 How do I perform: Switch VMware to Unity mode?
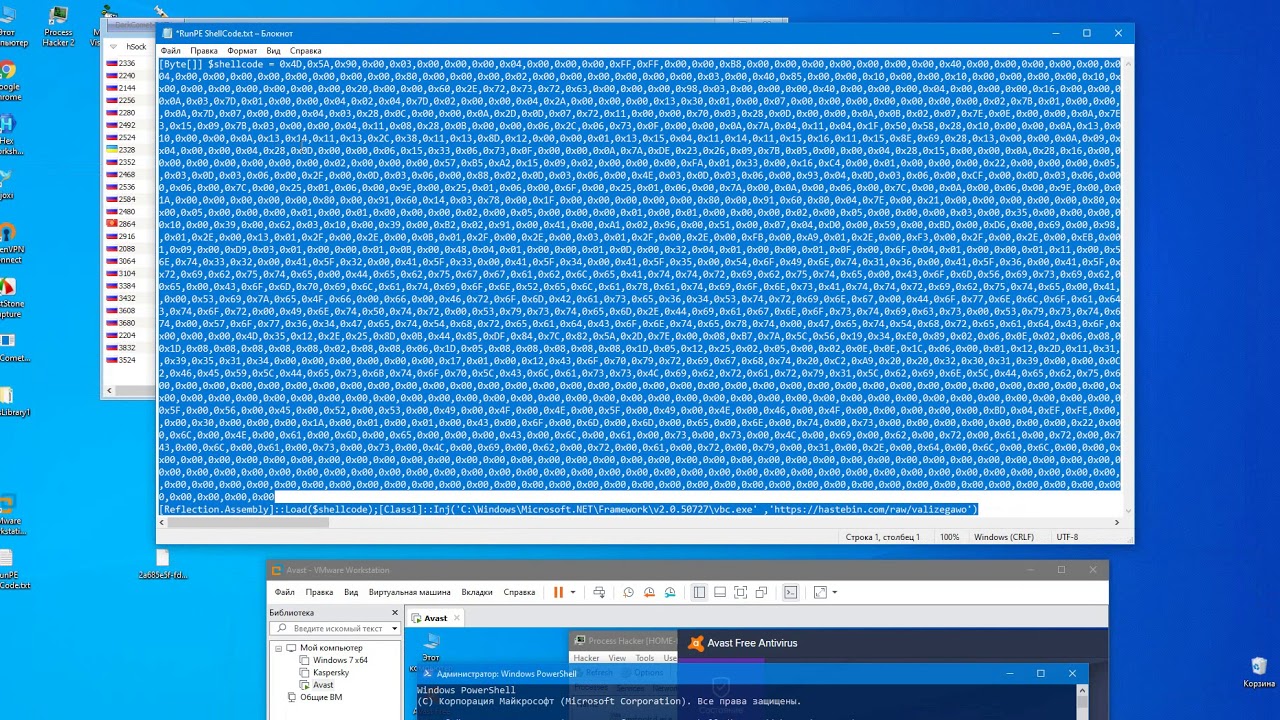761,592
